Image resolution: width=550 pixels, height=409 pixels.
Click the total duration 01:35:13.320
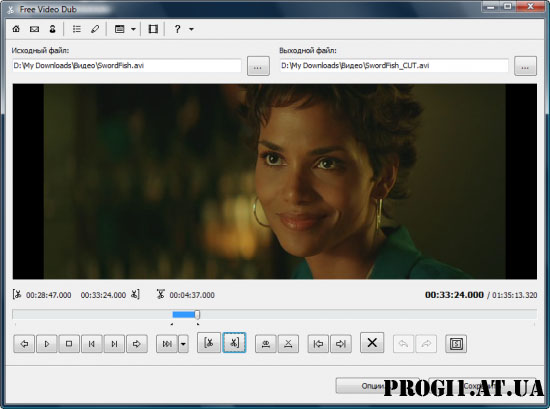coord(515,295)
